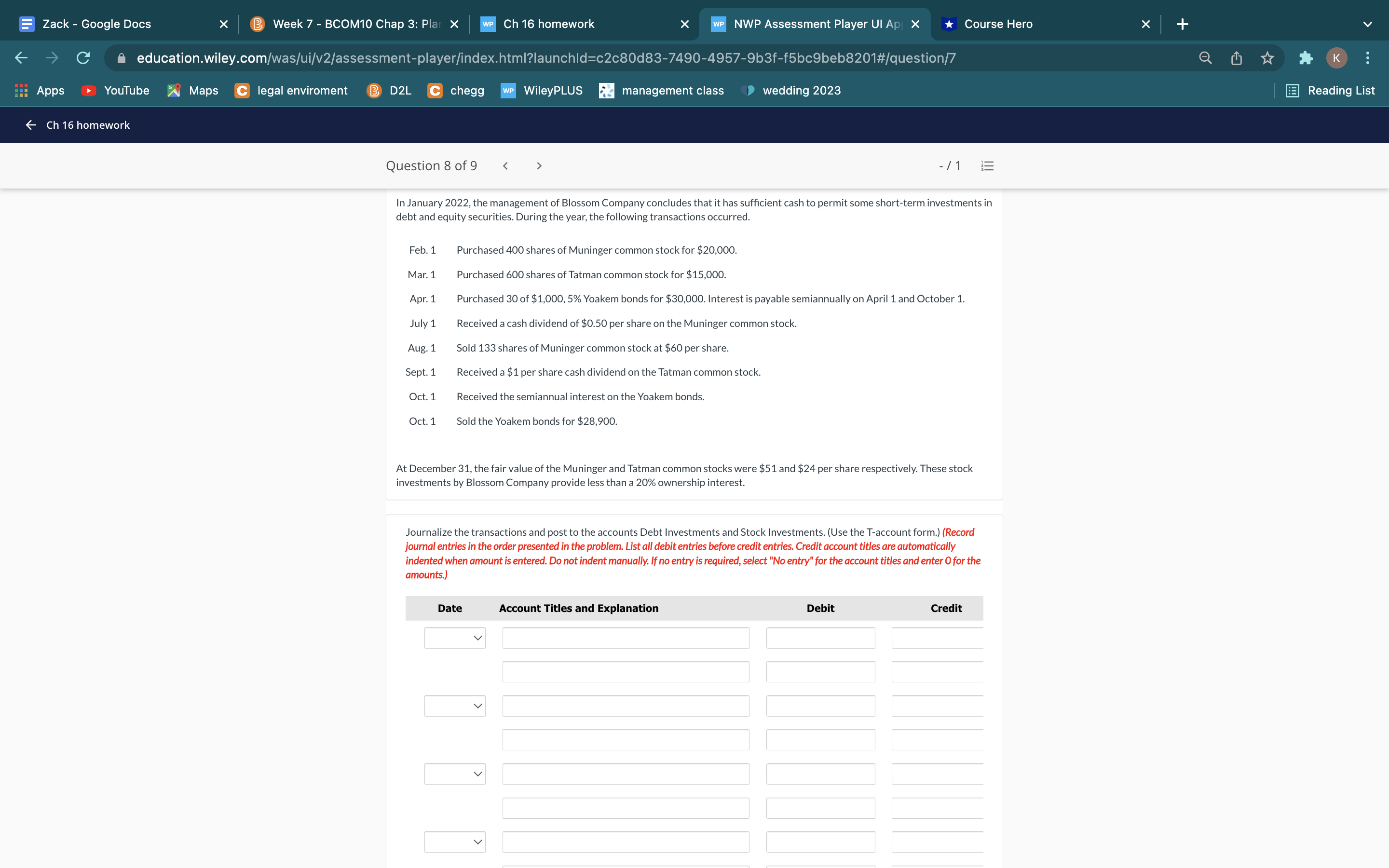
Task: Click the first Account Titles input field
Action: 626,638
